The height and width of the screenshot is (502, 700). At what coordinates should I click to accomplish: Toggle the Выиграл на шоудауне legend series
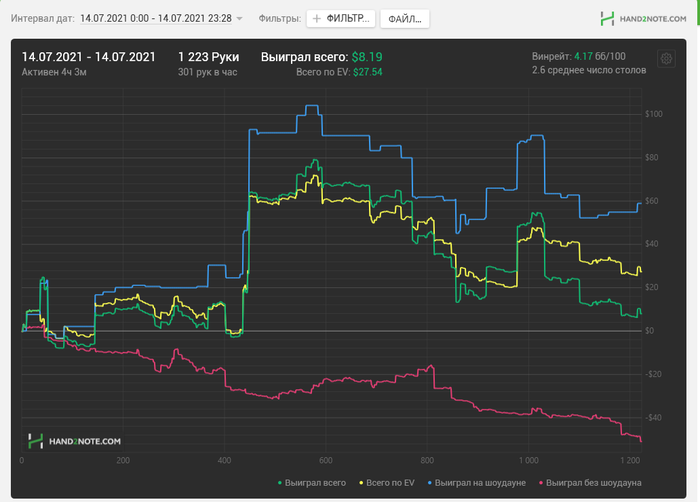pyautogui.click(x=476, y=483)
